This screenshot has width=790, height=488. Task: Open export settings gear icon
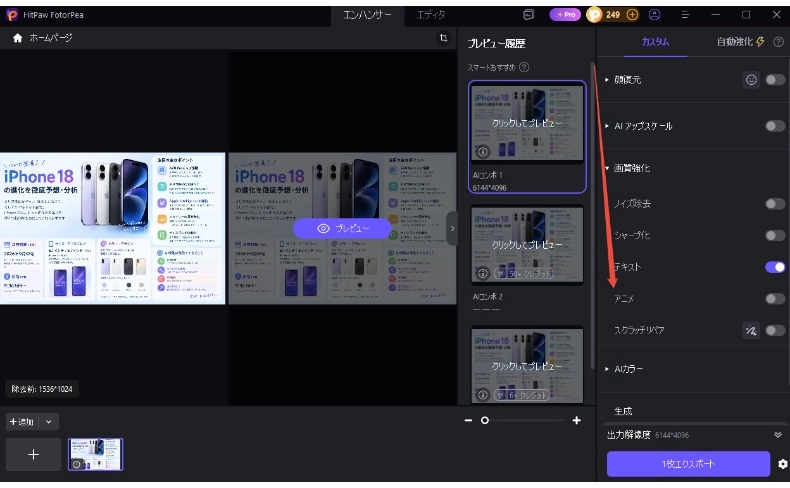coord(782,464)
